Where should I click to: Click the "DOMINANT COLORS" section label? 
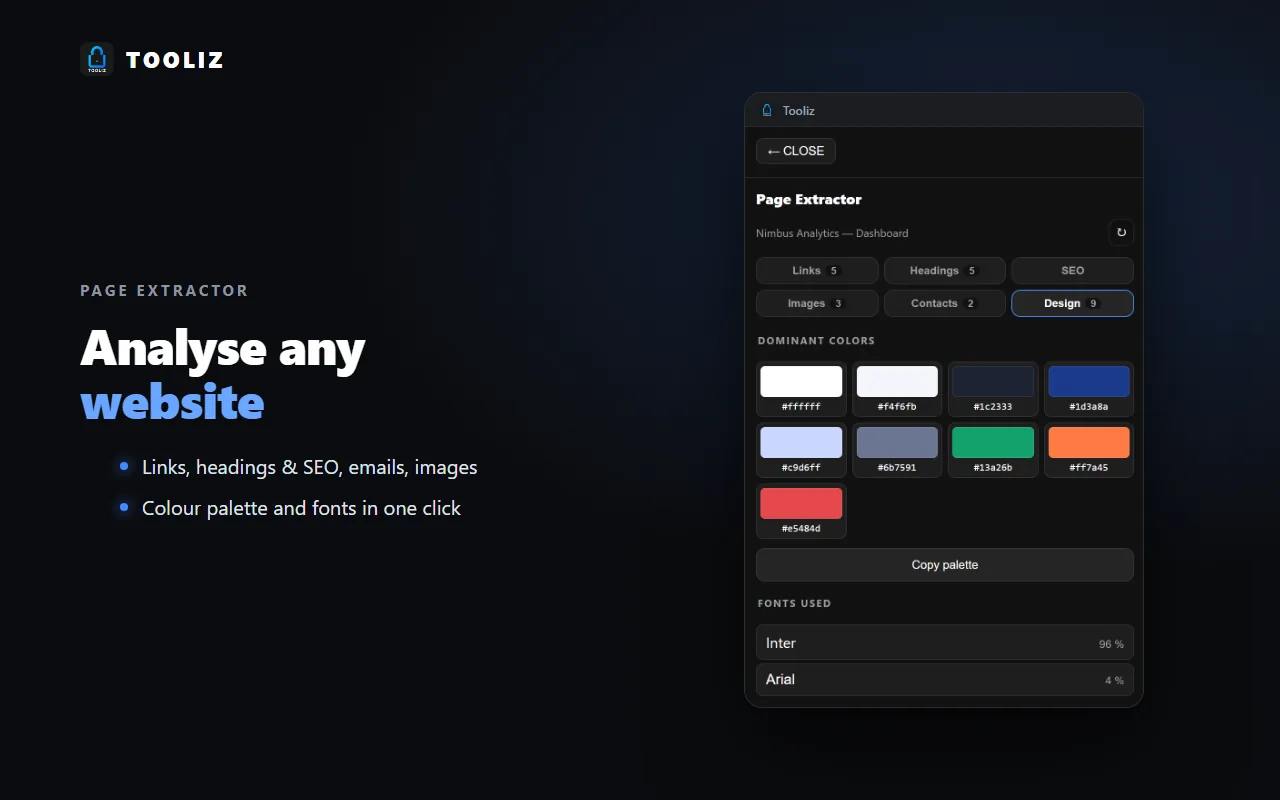(x=816, y=341)
